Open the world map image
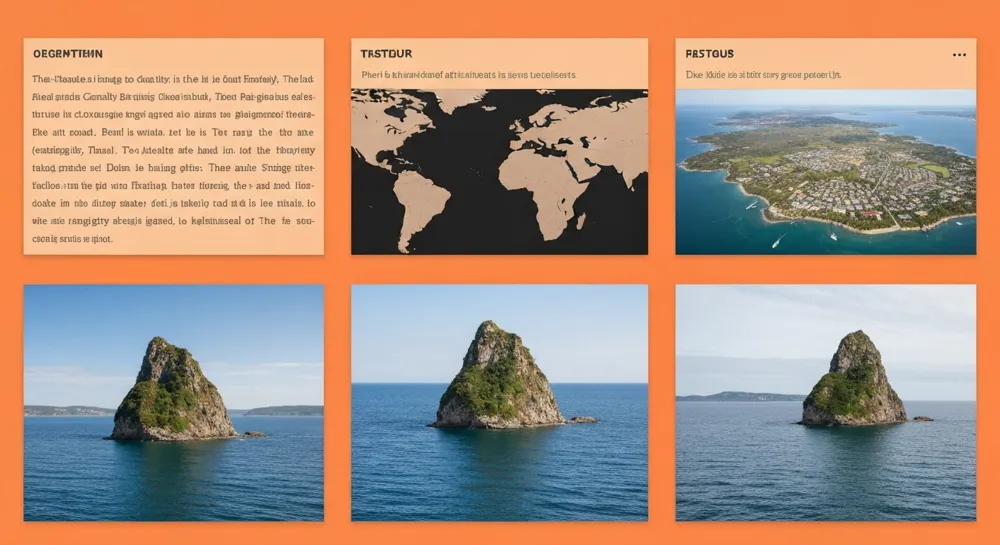 [499, 171]
